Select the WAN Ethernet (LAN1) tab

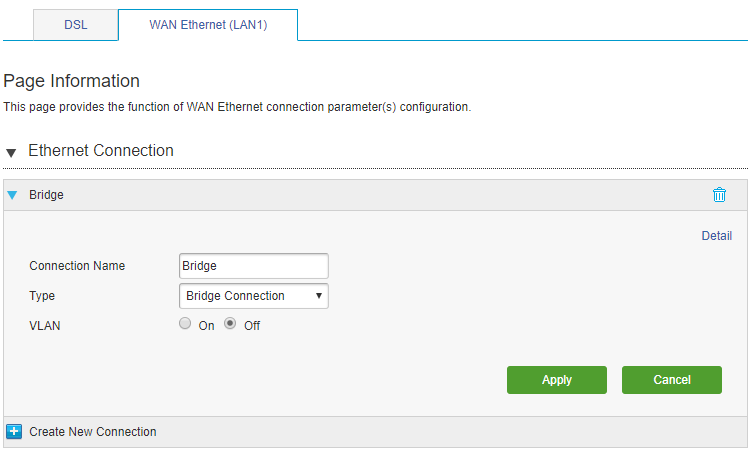(x=208, y=25)
